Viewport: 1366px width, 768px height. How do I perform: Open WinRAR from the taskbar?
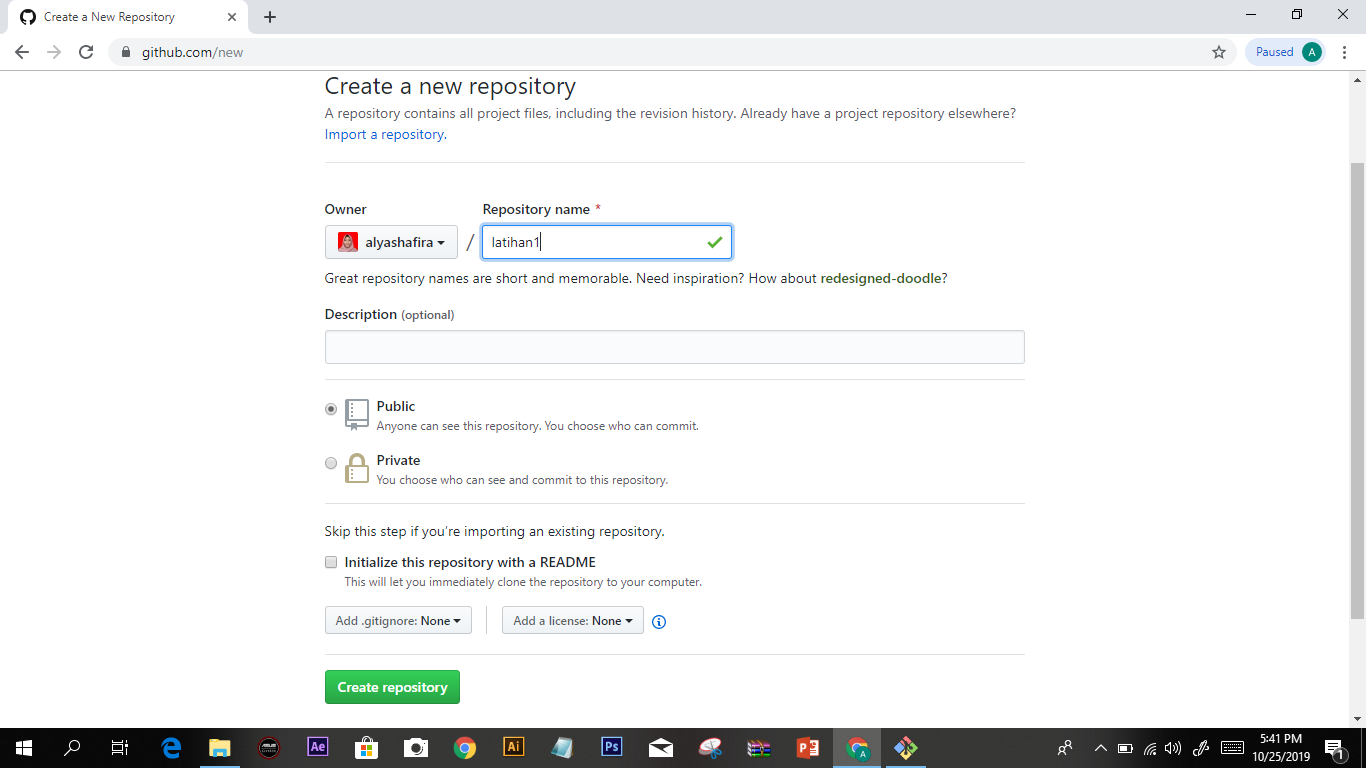[758, 747]
